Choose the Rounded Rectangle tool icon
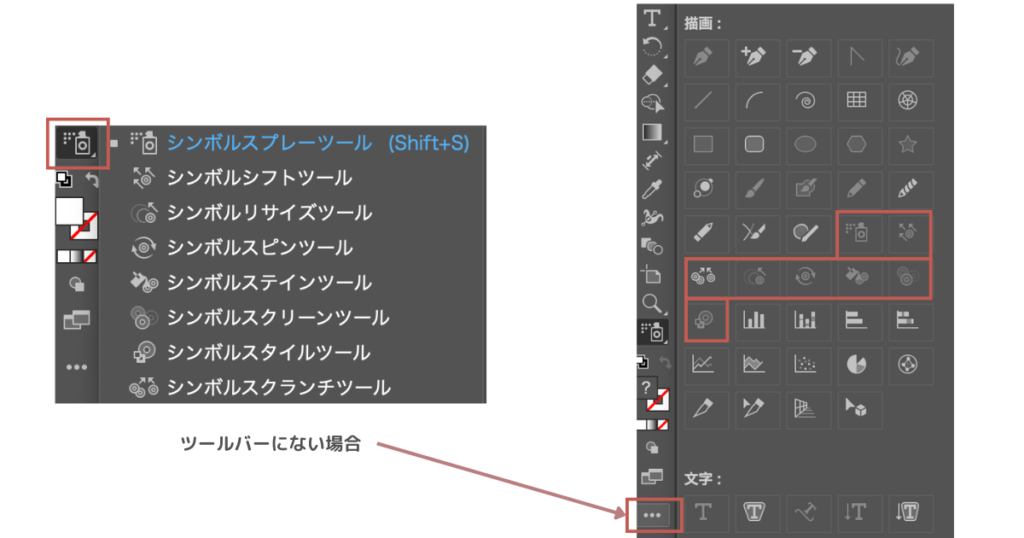The height and width of the screenshot is (538, 1024). point(754,144)
